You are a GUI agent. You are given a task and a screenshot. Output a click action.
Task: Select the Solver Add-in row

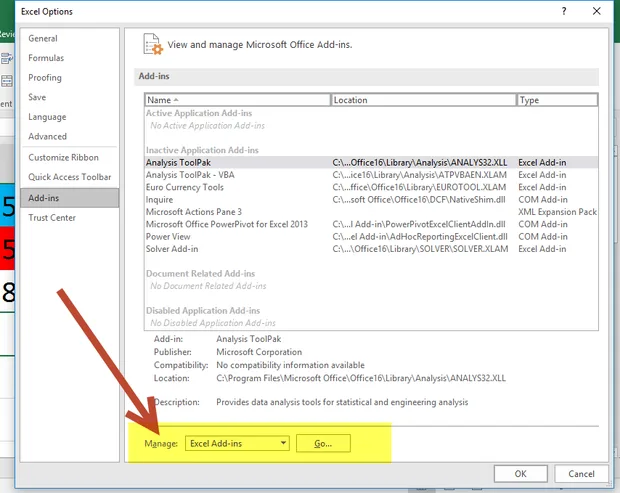coord(371,249)
